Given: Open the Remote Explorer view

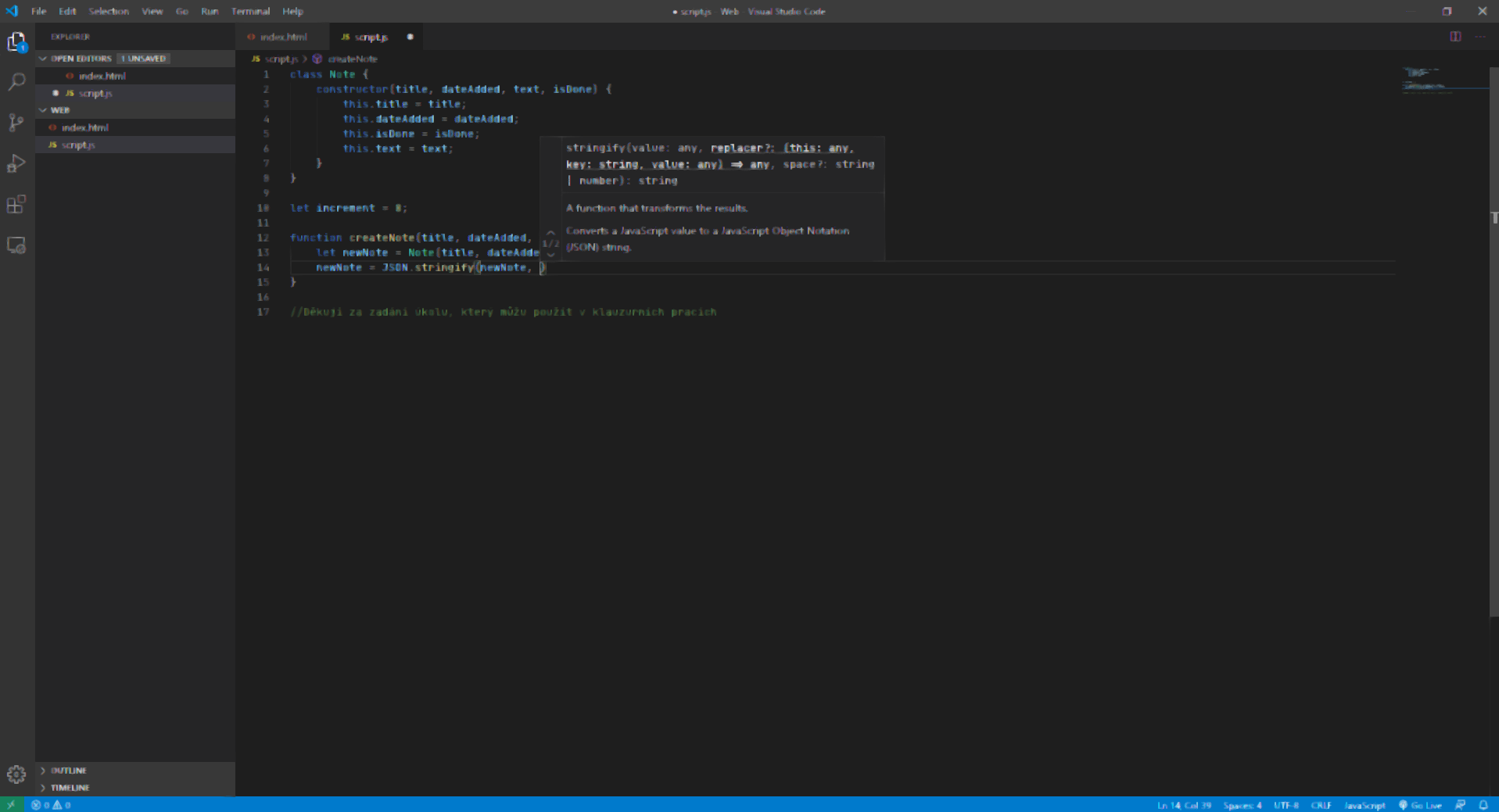Looking at the screenshot, I should [16, 245].
